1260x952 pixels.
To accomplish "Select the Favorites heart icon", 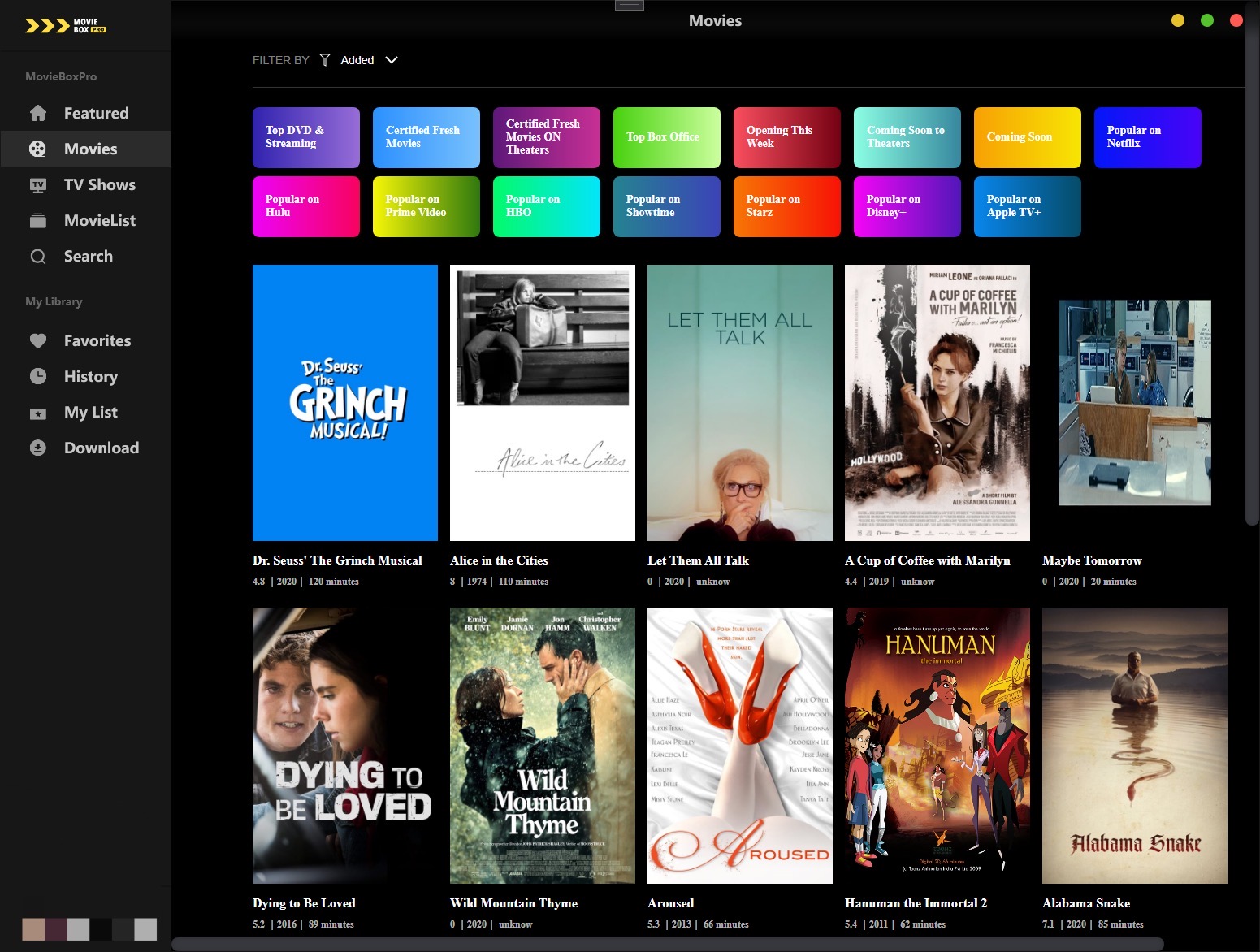I will [x=38, y=340].
